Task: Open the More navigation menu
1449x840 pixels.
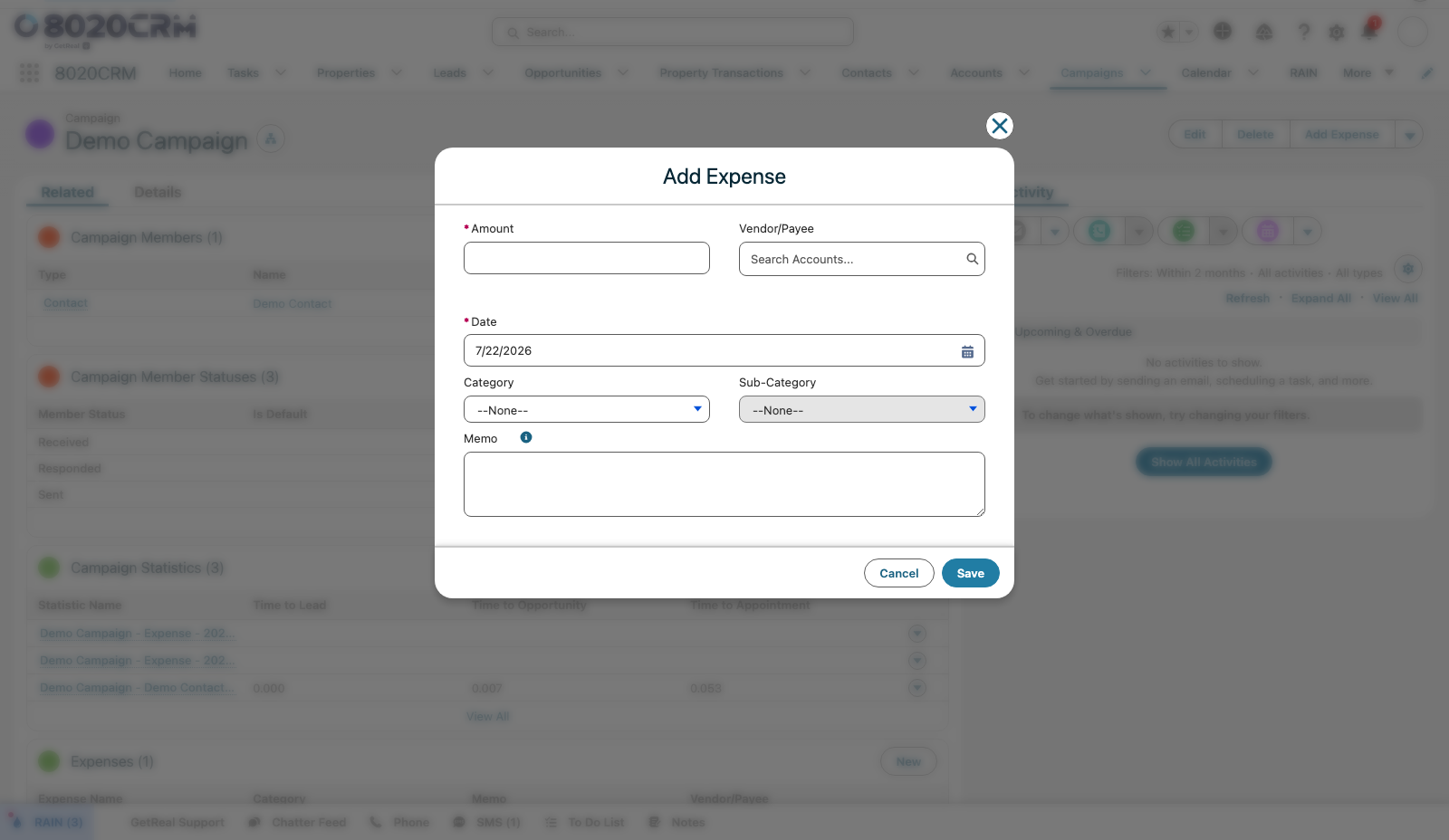Action: coord(1367,72)
